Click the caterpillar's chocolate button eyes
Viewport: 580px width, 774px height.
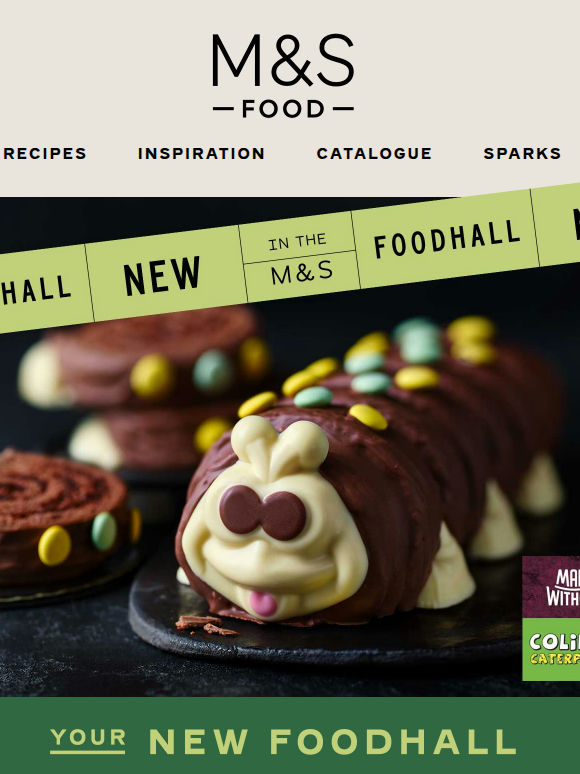[263, 512]
